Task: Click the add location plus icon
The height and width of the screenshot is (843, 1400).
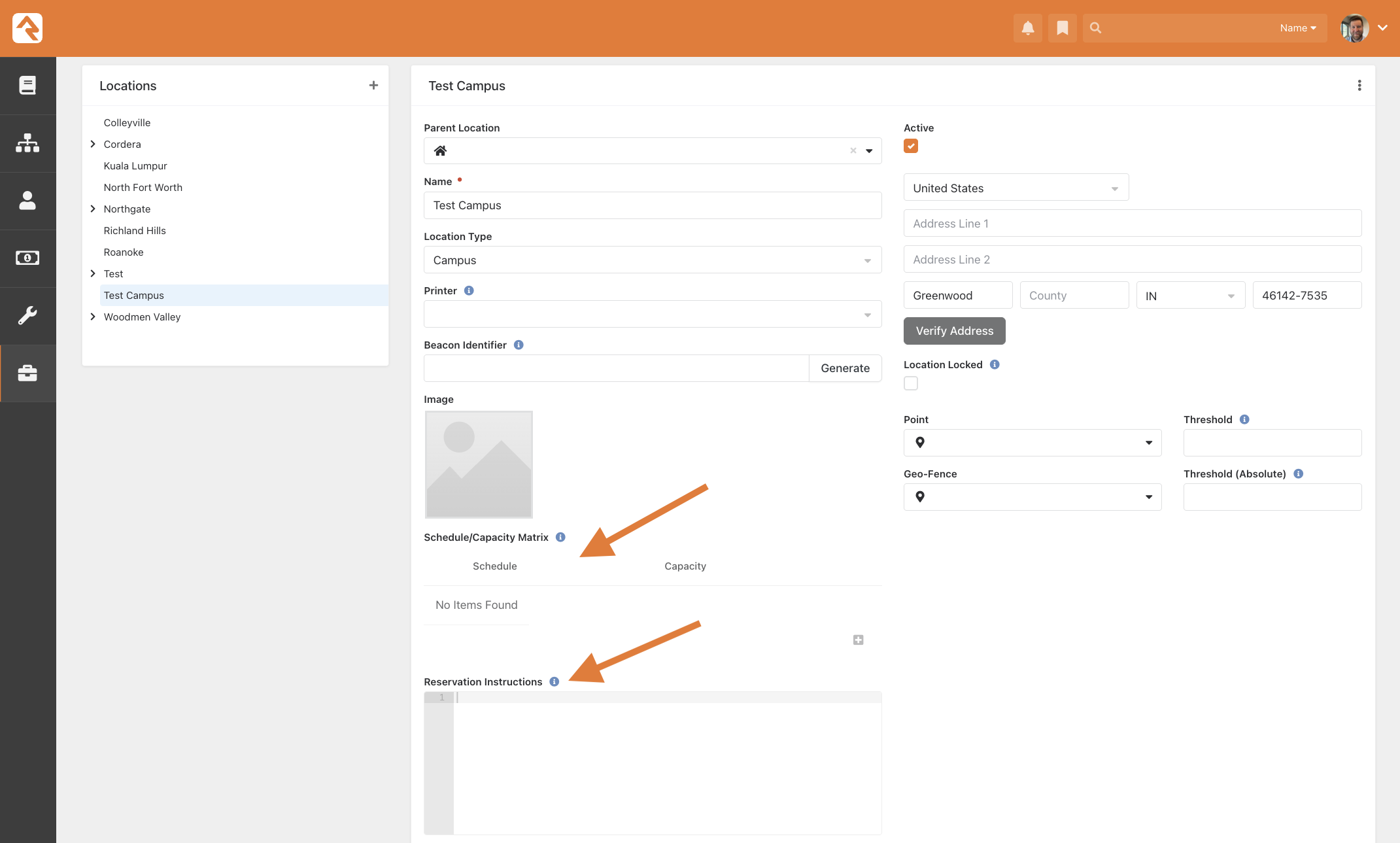Action: pyautogui.click(x=373, y=85)
